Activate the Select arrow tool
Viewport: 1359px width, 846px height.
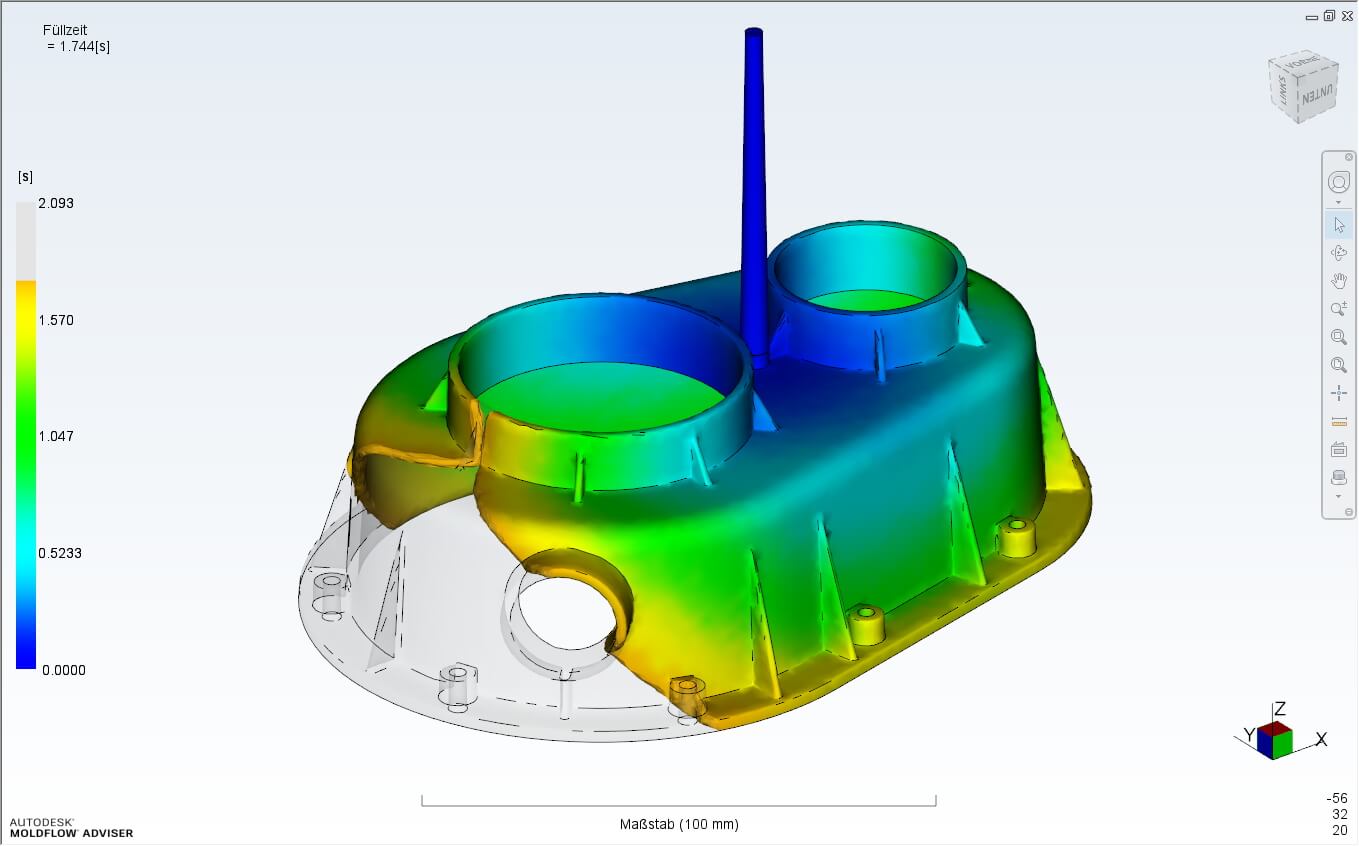click(1339, 225)
